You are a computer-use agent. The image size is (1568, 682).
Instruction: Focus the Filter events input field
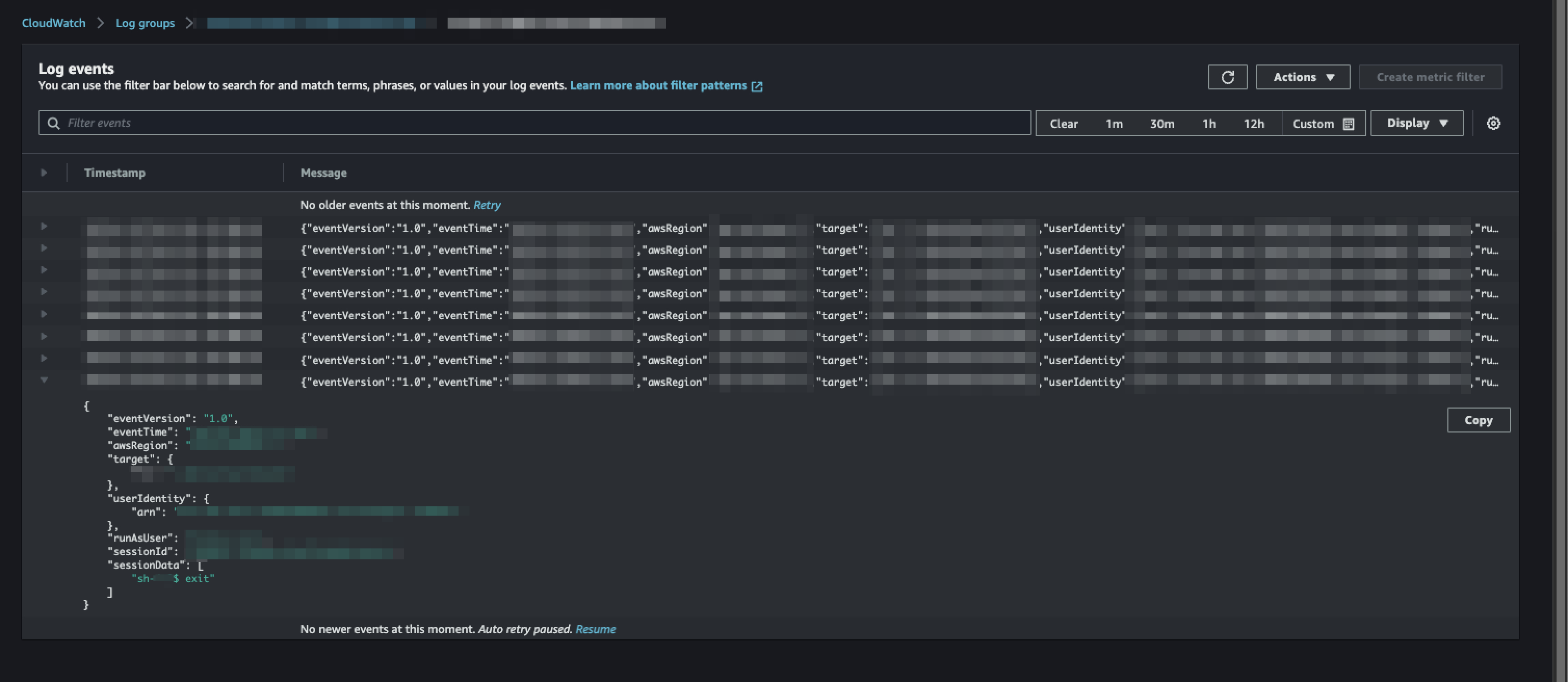click(534, 123)
